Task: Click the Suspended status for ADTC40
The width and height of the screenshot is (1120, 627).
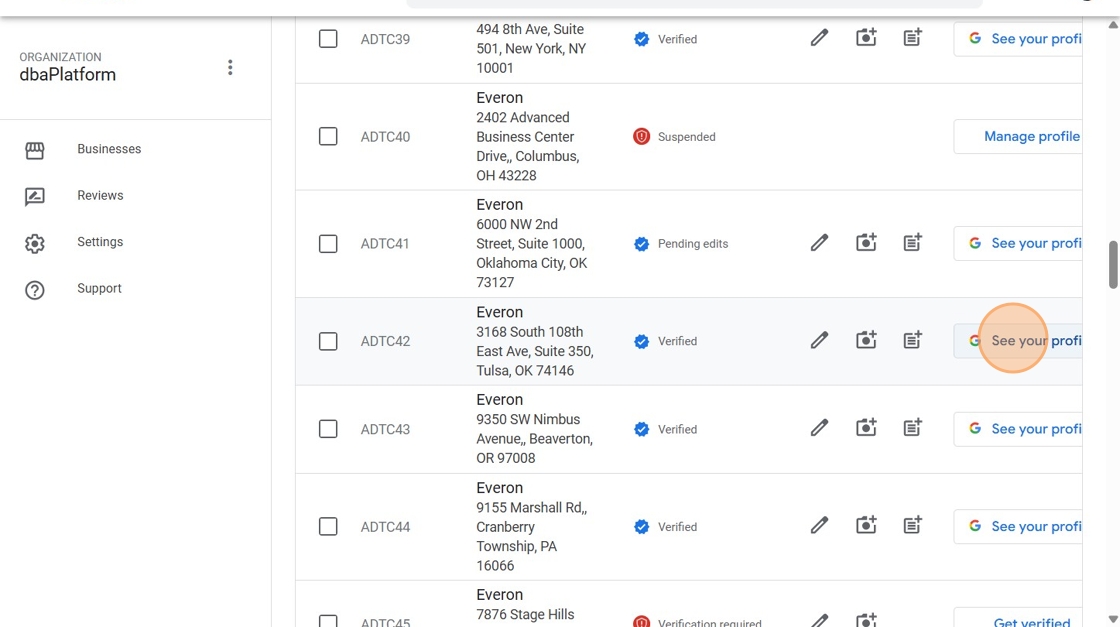Action: [674, 136]
